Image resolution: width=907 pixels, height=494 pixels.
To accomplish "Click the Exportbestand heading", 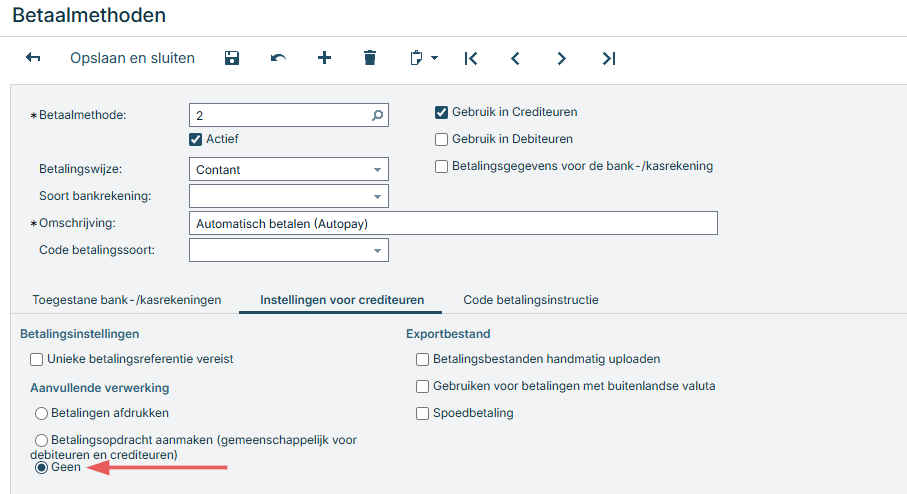I will click(x=448, y=334).
